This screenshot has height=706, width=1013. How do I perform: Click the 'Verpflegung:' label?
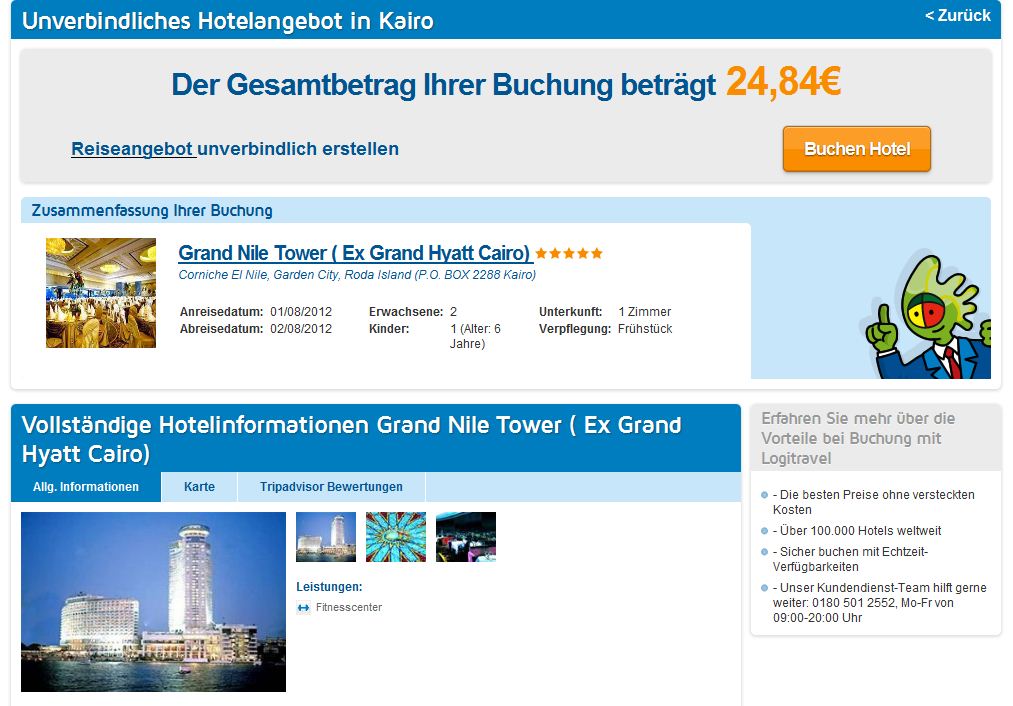(575, 329)
